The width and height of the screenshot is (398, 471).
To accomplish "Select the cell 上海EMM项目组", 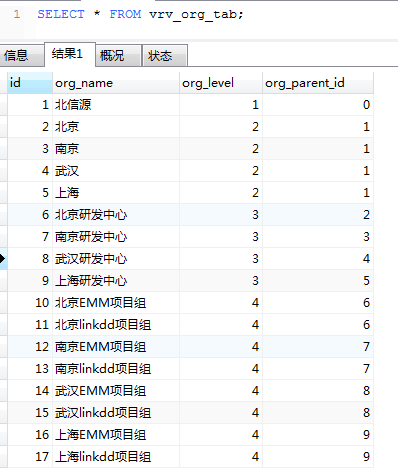I will (x=116, y=435).
